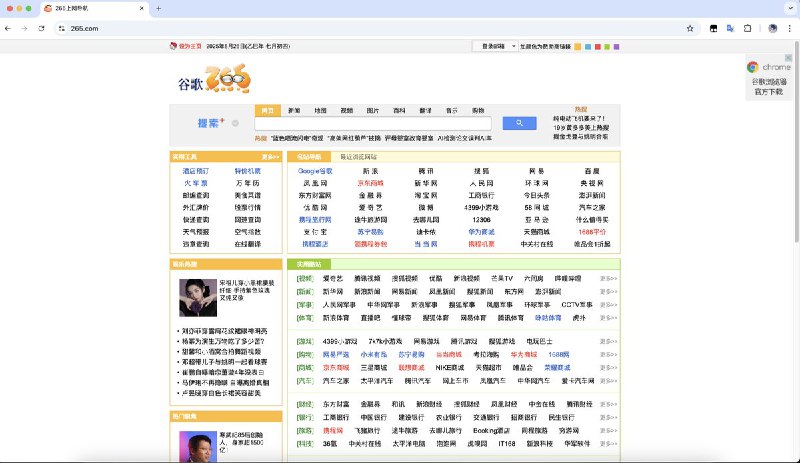Choose the purple skin color swatch

pos(617,46)
